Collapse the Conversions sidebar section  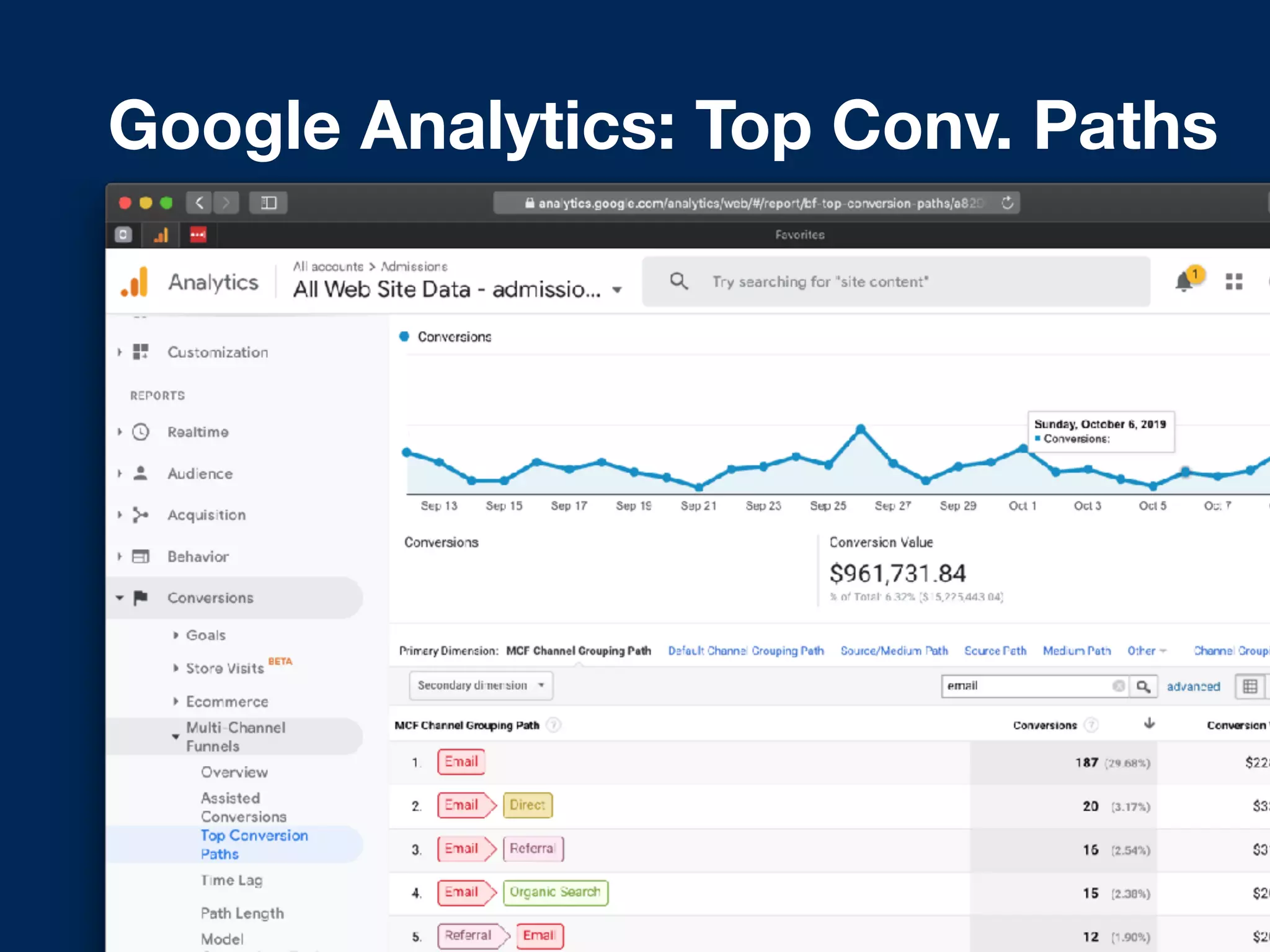tap(210, 597)
